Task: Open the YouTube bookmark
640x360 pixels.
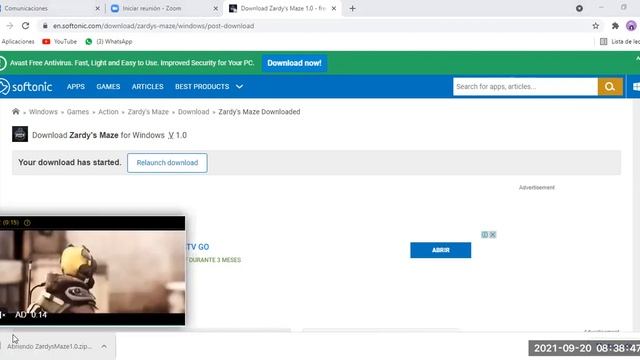Action: pos(60,42)
